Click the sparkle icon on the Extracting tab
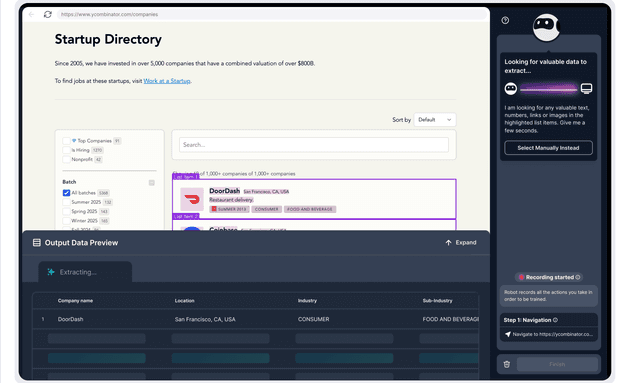This screenshot has height=383, width=640. coord(51,272)
